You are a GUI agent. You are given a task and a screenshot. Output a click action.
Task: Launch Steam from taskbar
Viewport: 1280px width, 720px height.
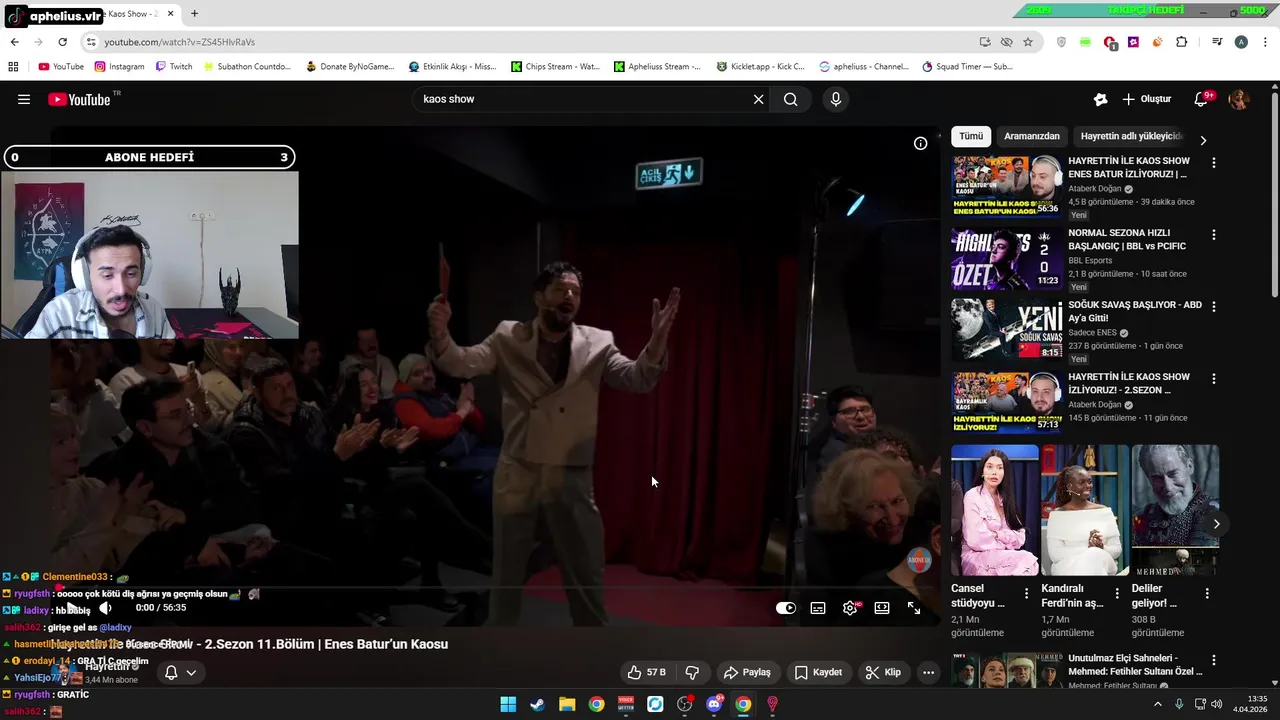click(537, 704)
